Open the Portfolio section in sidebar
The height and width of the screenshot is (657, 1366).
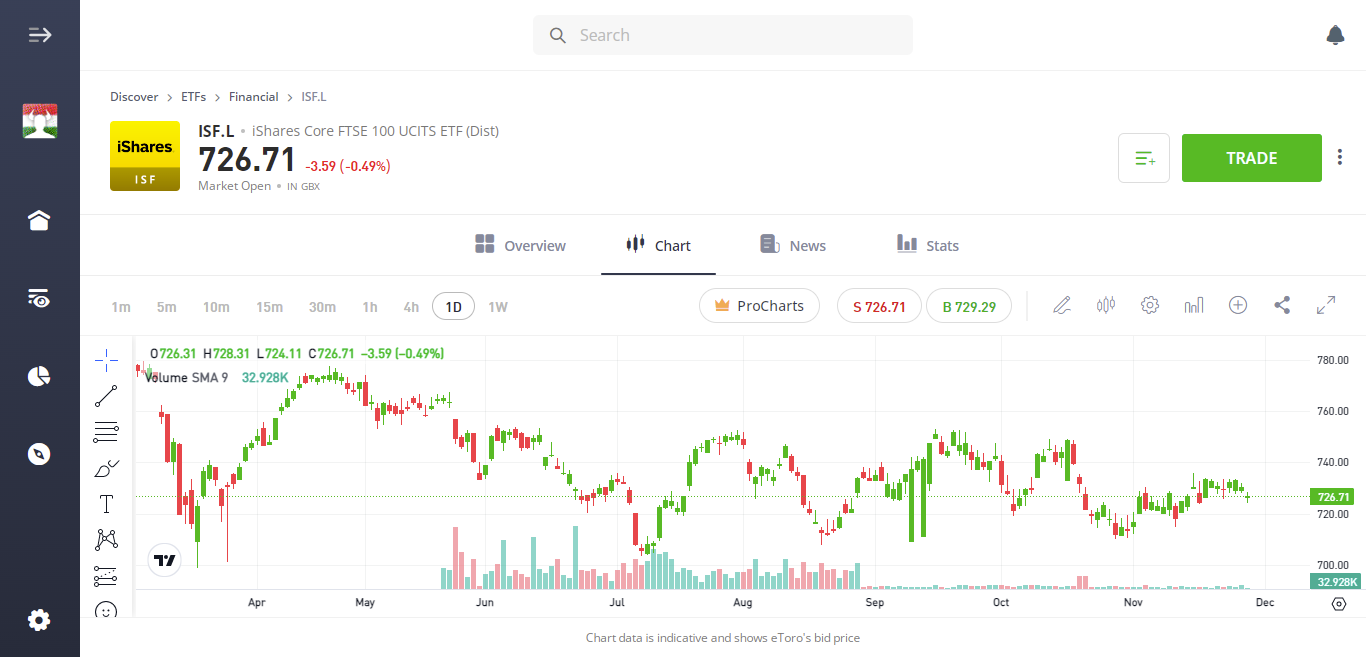[38, 375]
